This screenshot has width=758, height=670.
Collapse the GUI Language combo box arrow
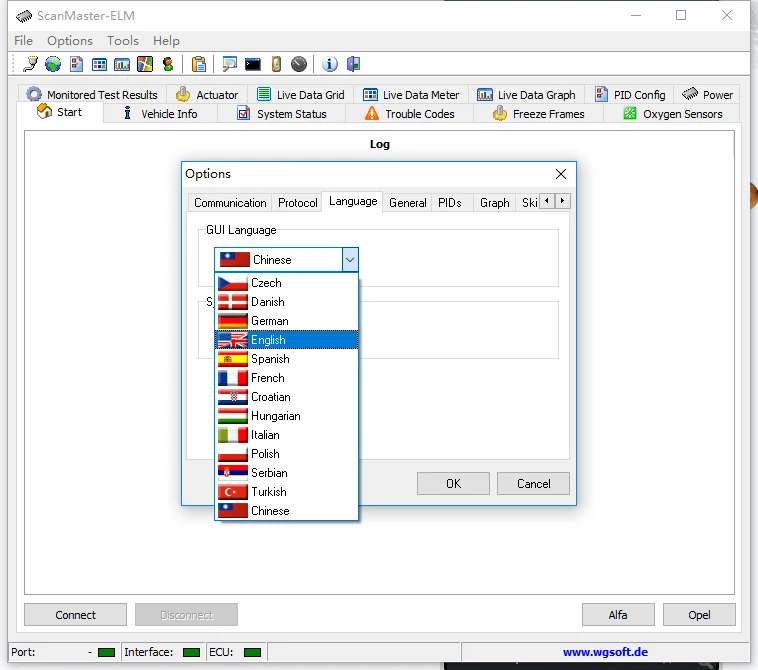tap(350, 260)
